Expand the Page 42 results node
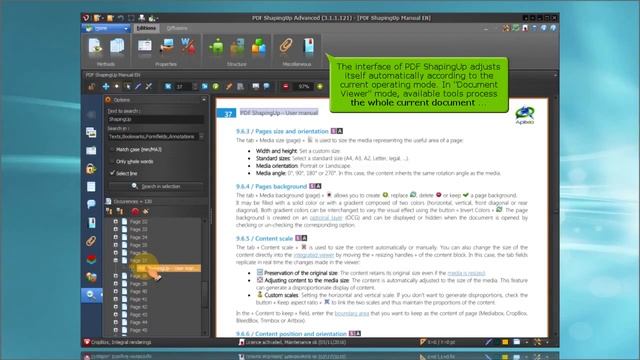640x360 pixels. (x=116, y=307)
